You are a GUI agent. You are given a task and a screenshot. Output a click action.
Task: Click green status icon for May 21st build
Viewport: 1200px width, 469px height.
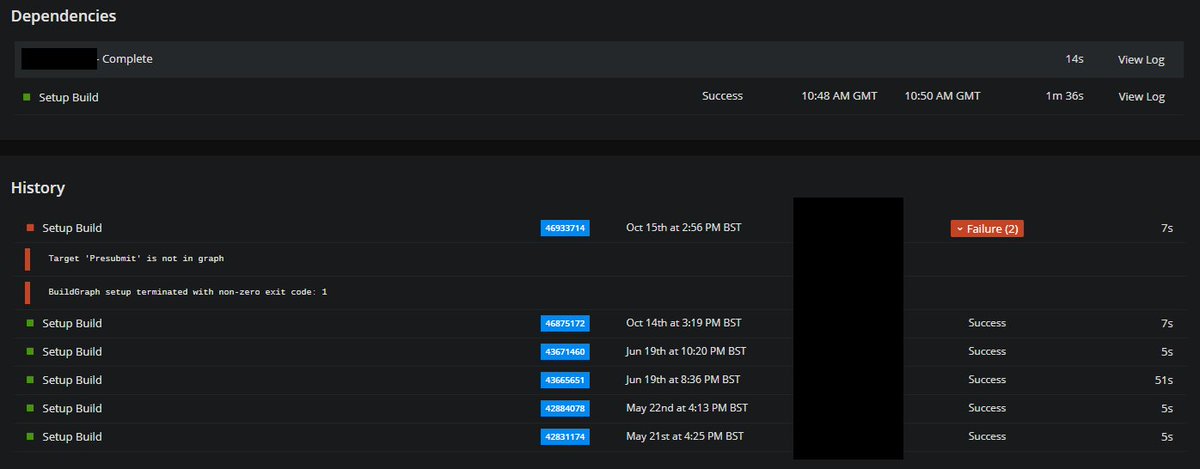[30, 437]
